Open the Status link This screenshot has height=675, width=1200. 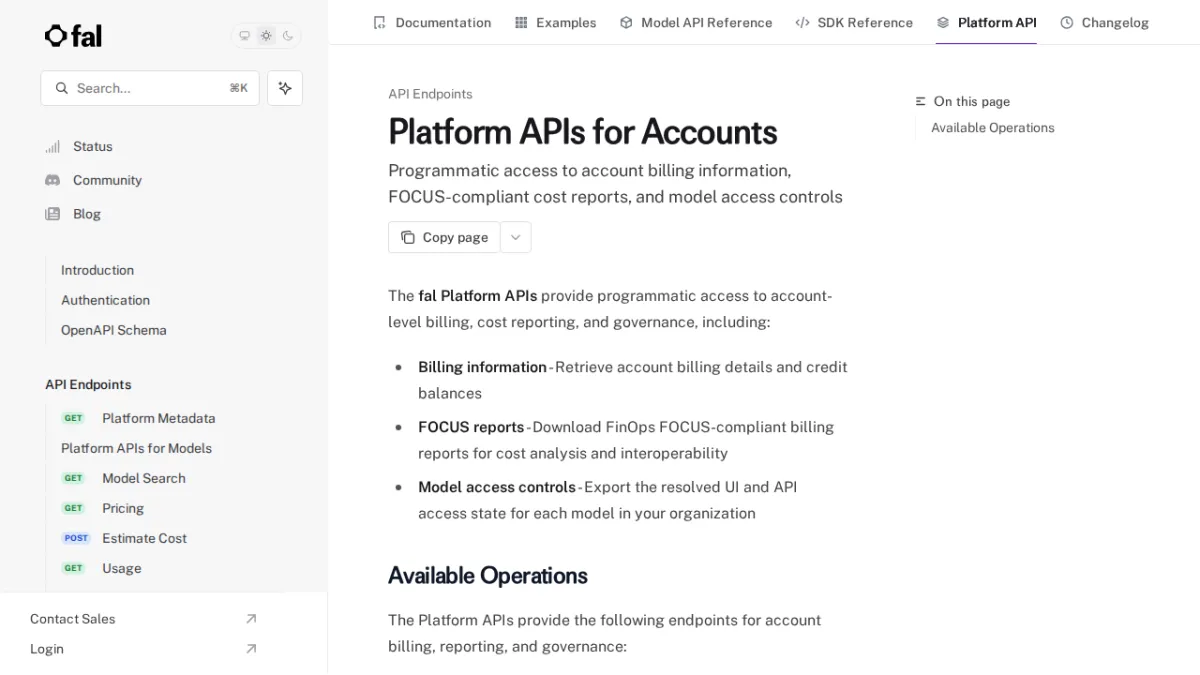[93, 146]
